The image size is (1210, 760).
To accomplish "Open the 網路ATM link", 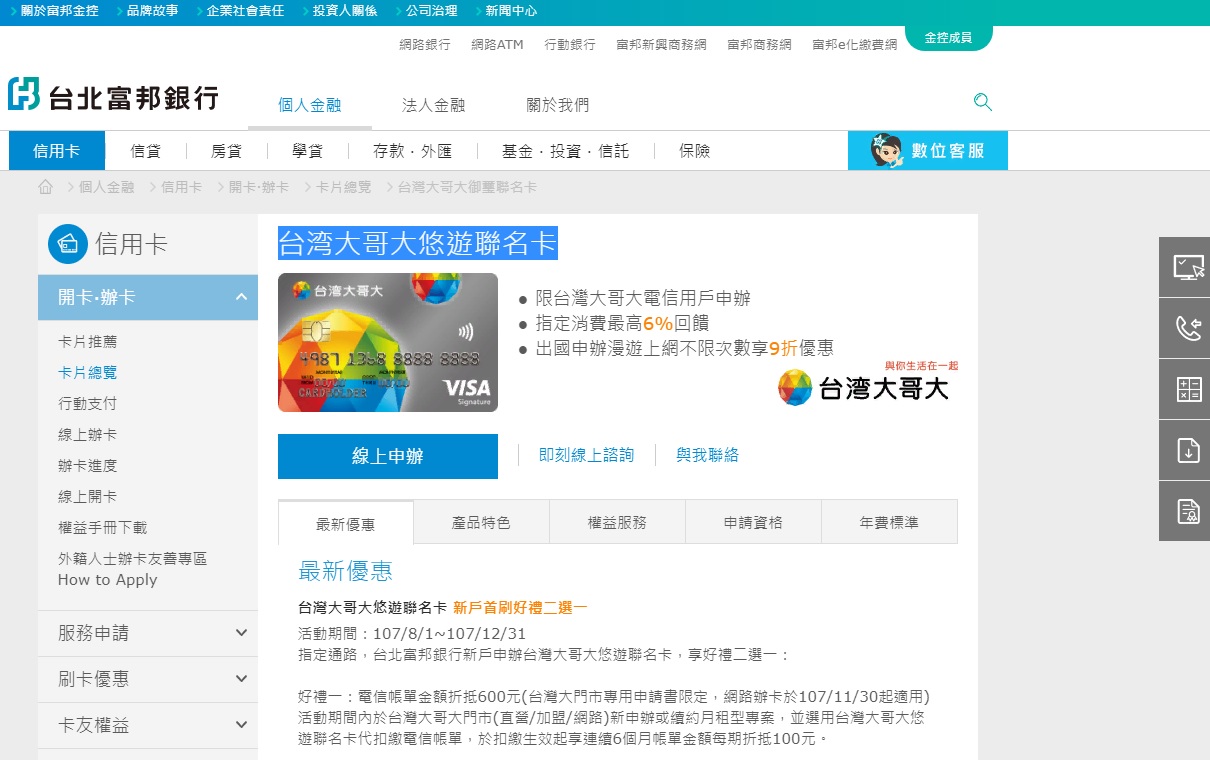I will pyautogui.click(x=497, y=44).
